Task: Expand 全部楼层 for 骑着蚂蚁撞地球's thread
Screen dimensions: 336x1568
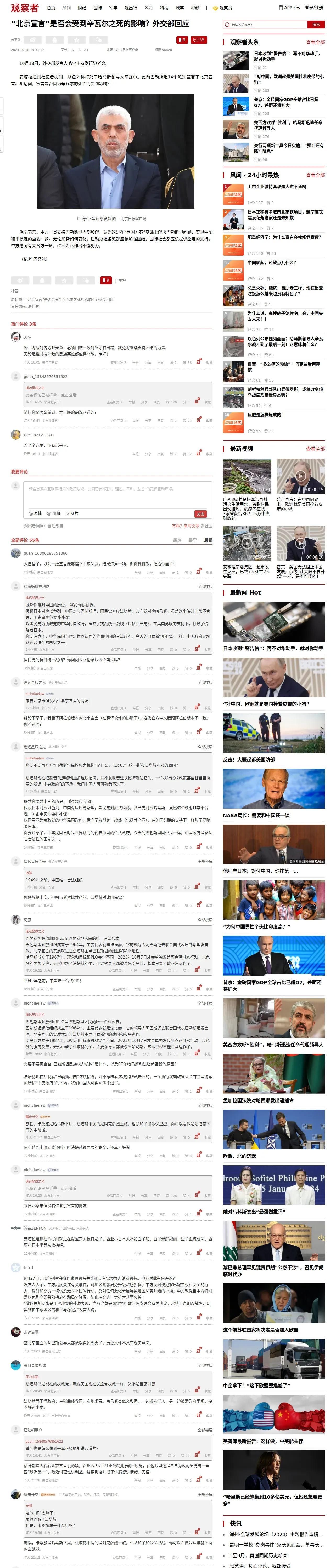Action: pos(205,587)
